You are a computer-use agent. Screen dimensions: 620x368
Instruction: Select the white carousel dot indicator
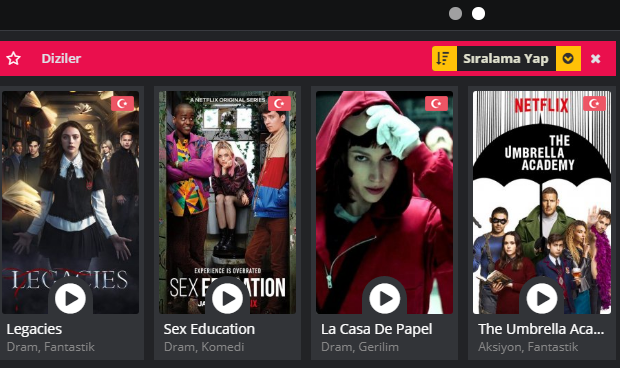[x=478, y=13]
